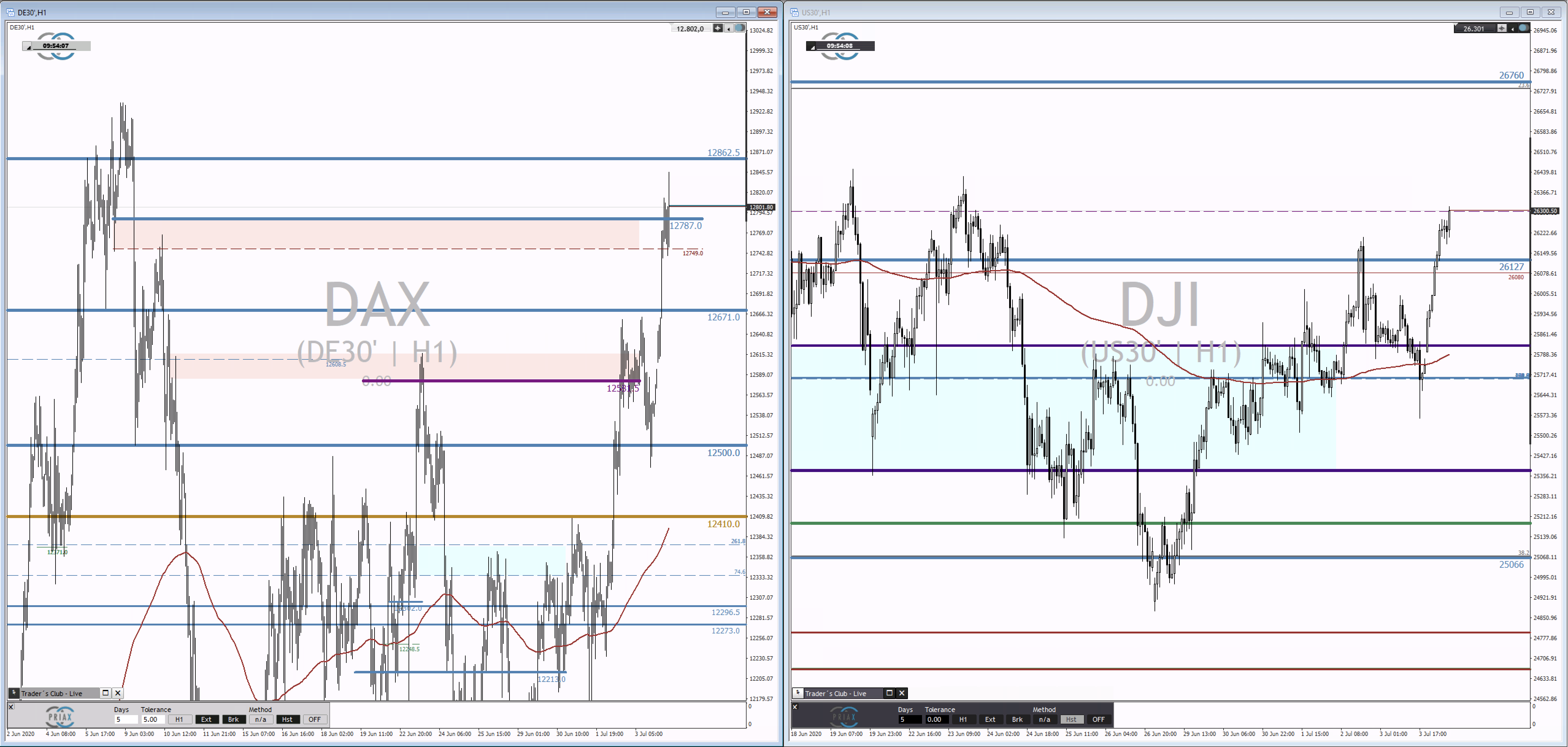Select the 12296.5 level label in DAX chart
The image size is (1568, 747).
[725, 612]
